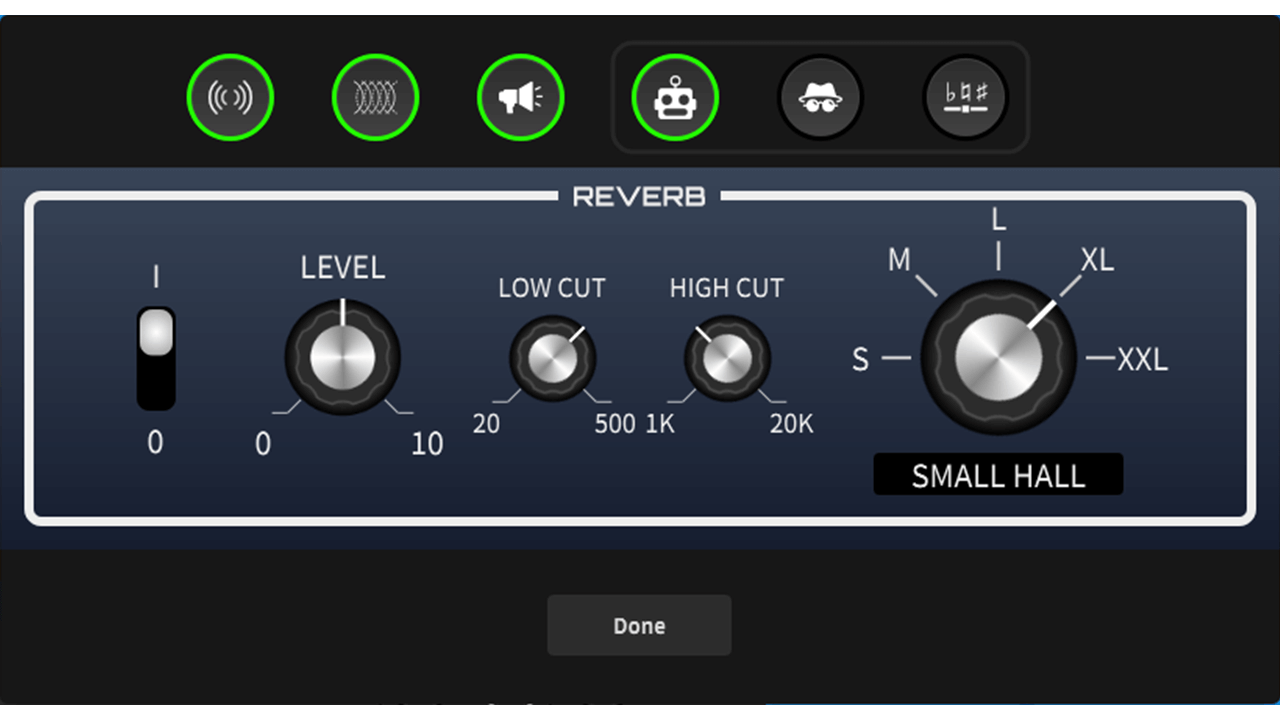Select the megaphone effect icon
Image resolution: width=1280 pixels, height=720 pixels.
click(x=520, y=98)
